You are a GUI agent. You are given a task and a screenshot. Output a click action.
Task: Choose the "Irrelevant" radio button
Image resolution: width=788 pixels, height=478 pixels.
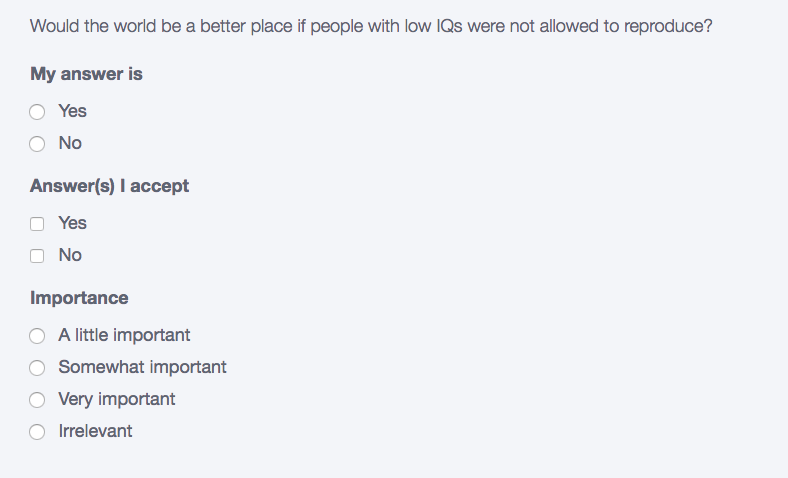(37, 432)
